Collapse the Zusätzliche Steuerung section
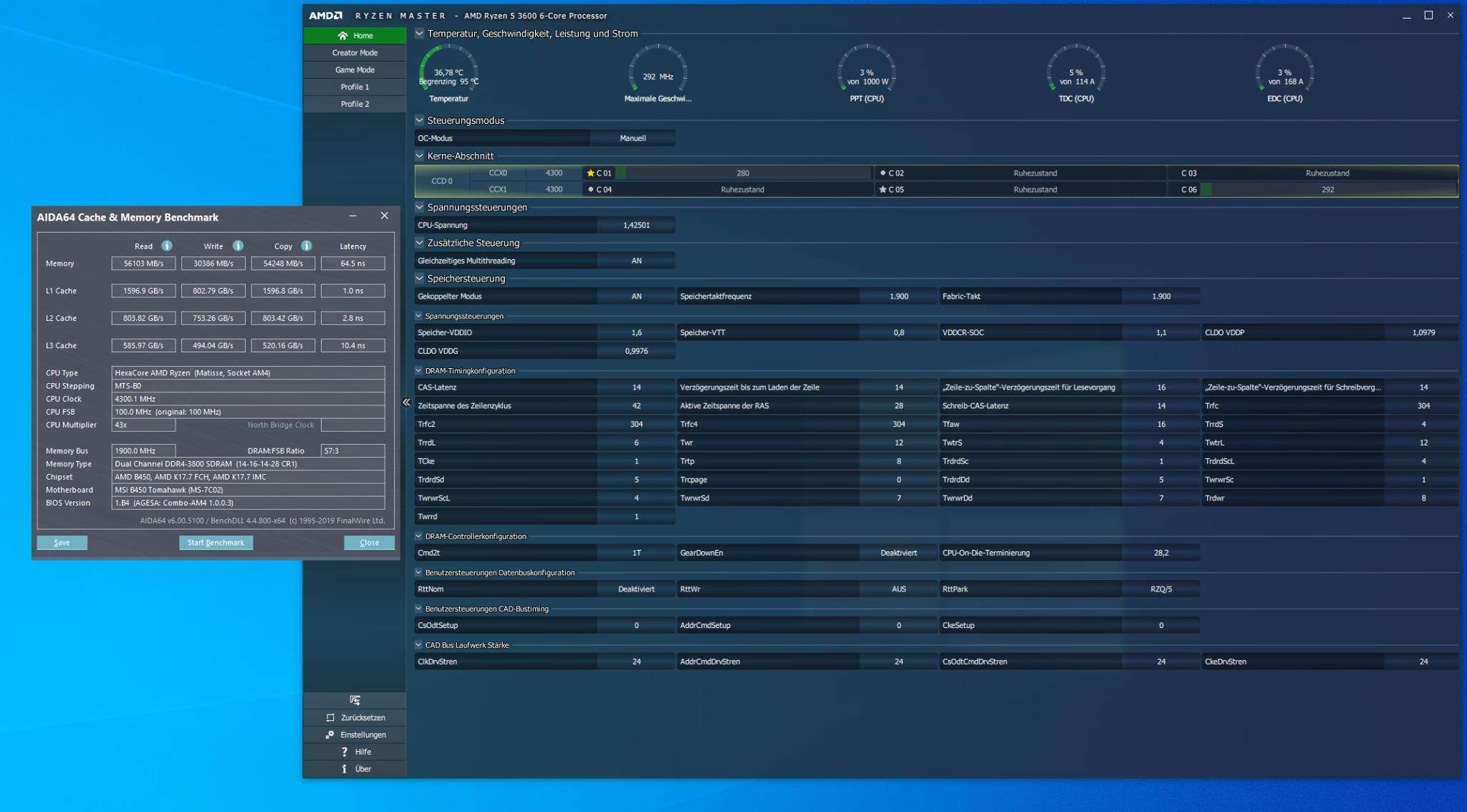 pyautogui.click(x=420, y=243)
